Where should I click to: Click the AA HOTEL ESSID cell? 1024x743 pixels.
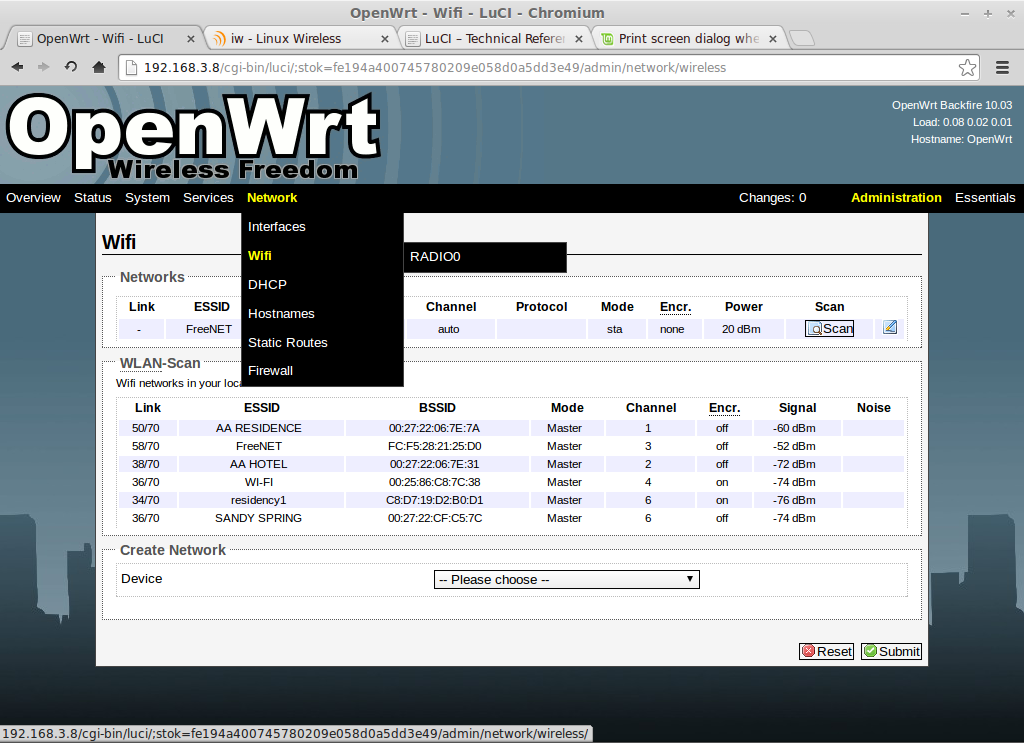coord(259,464)
